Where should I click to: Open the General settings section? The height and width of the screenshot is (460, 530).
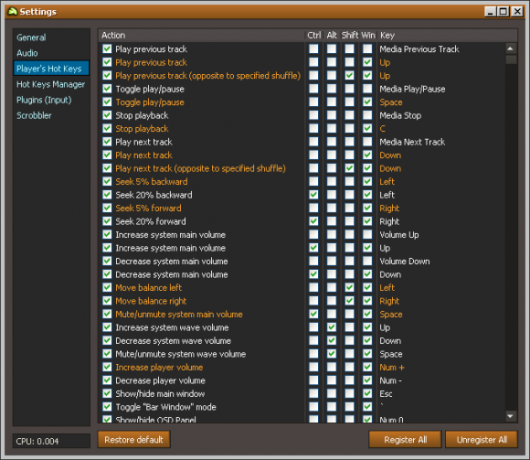coord(31,38)
